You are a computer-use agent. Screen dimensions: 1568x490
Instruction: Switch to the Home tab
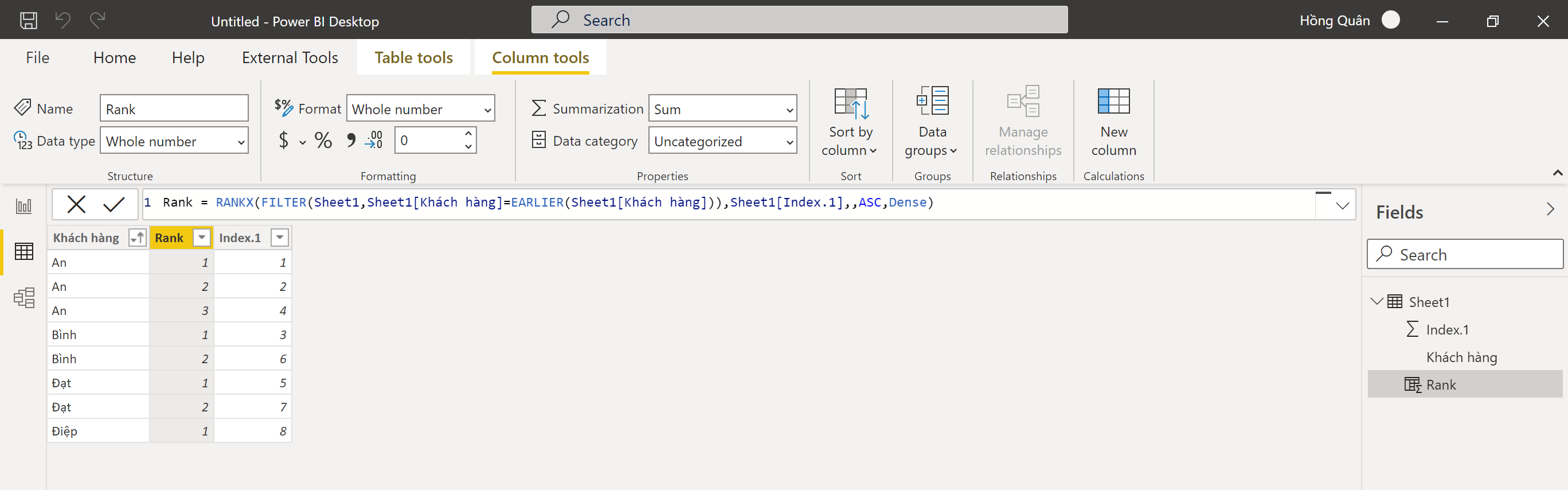point(115,57)
